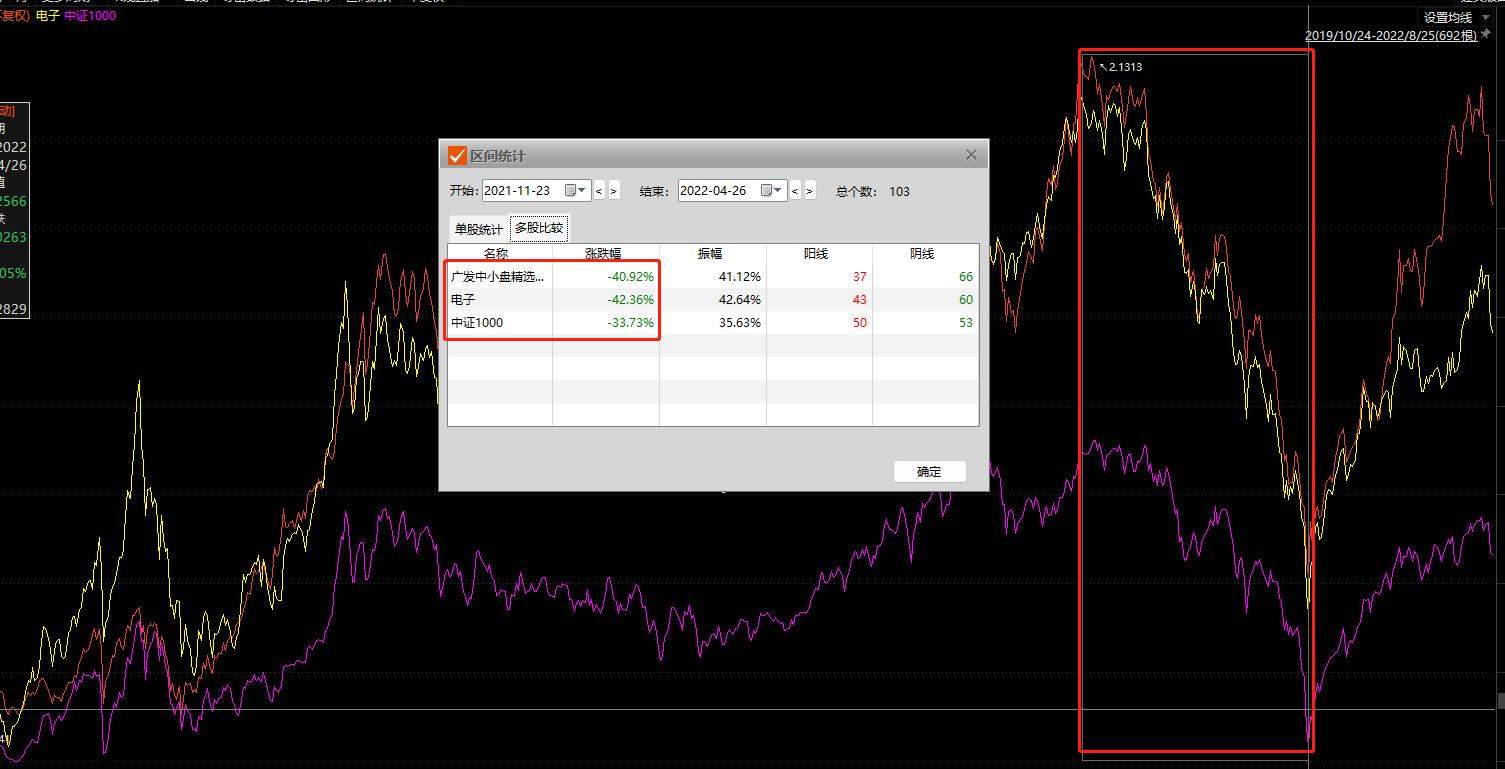Step the 开始 date forward one day

614,191
